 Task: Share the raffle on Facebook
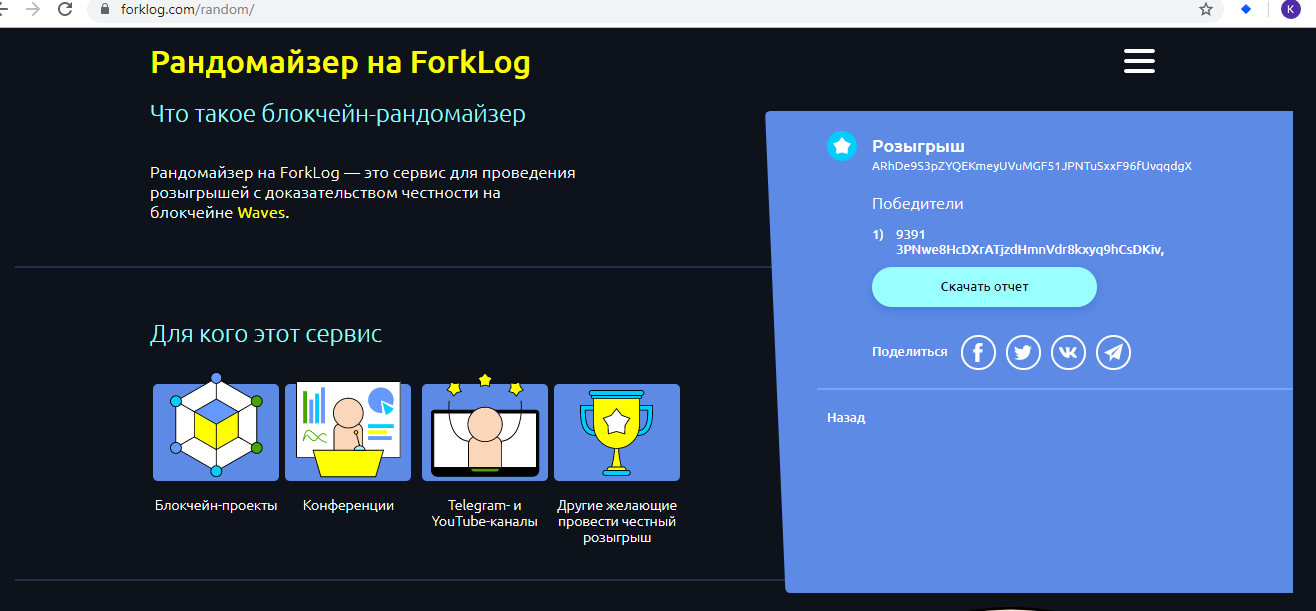coord(978,352)
